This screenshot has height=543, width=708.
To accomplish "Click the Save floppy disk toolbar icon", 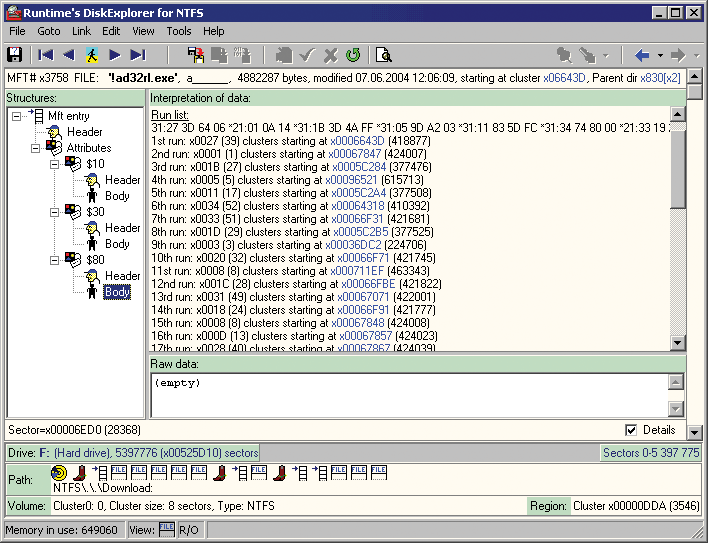I will pyautogui.click(x=14, y=55).
